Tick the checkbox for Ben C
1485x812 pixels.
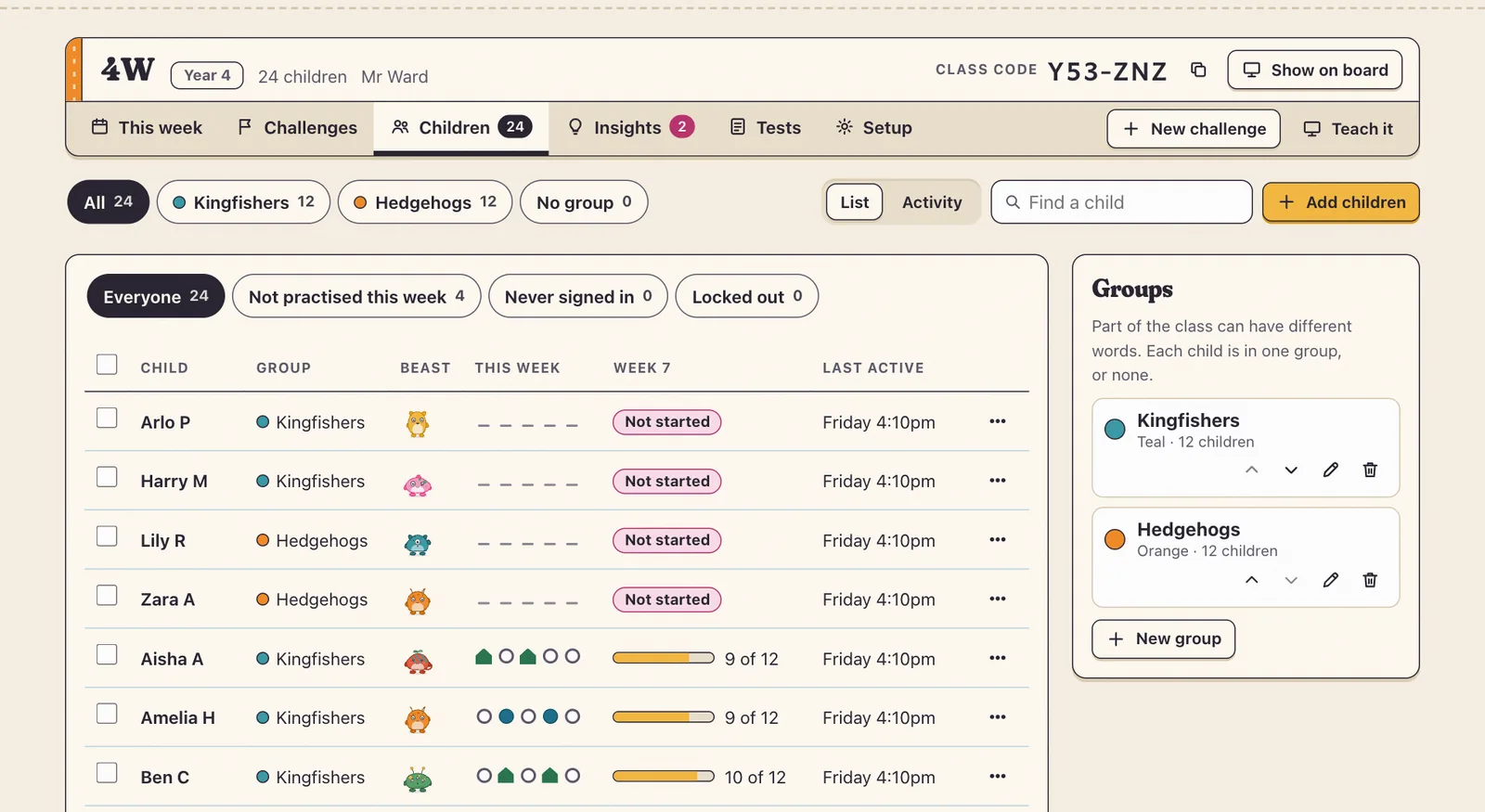click(107, 773)
